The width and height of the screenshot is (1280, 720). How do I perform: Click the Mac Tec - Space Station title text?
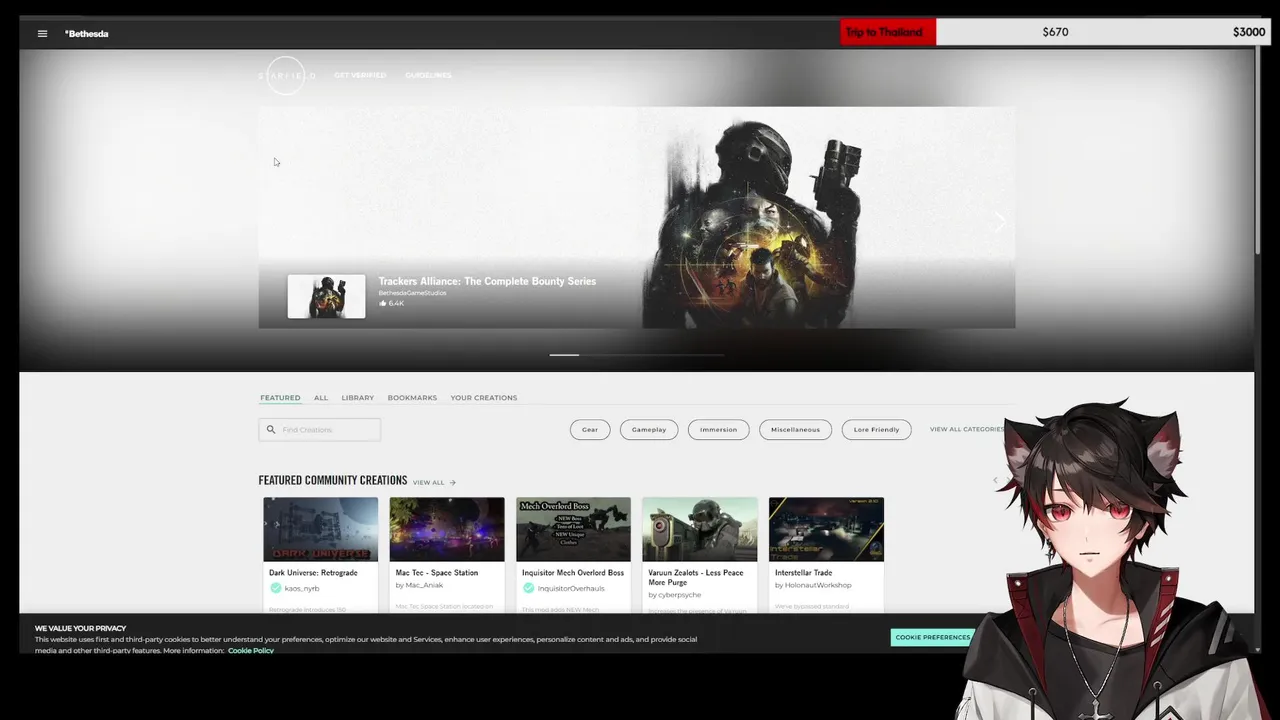[437, 573]
